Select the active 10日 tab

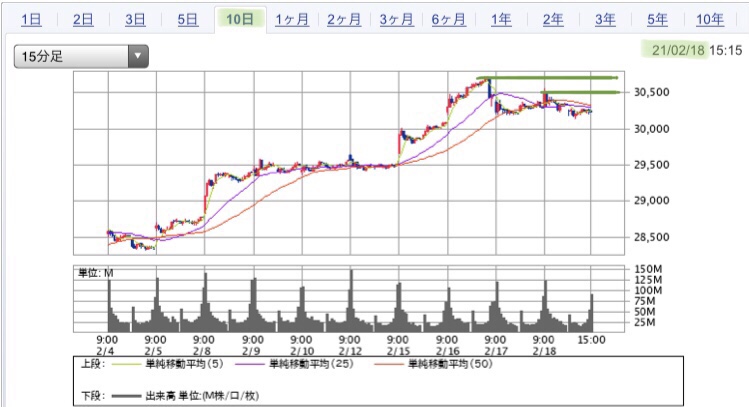[x=240, y=20]
